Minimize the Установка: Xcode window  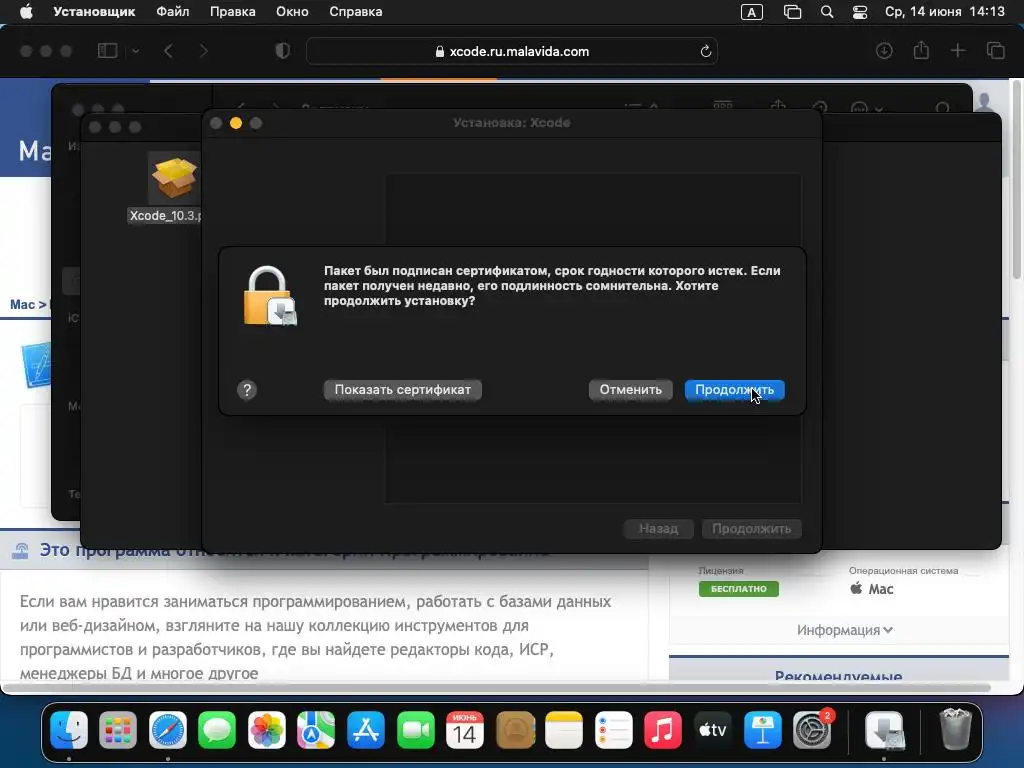[236, 123]
